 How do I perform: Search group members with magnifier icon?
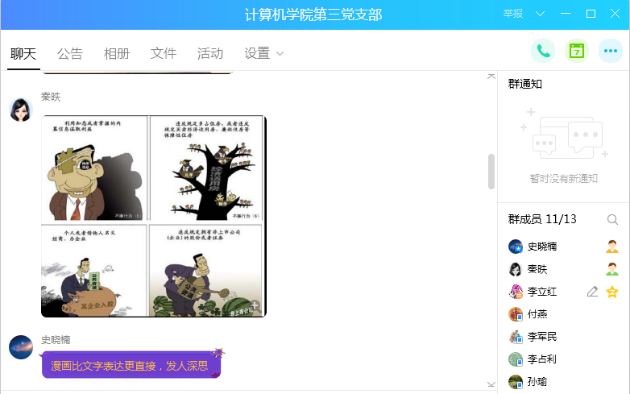coord(612,219)
